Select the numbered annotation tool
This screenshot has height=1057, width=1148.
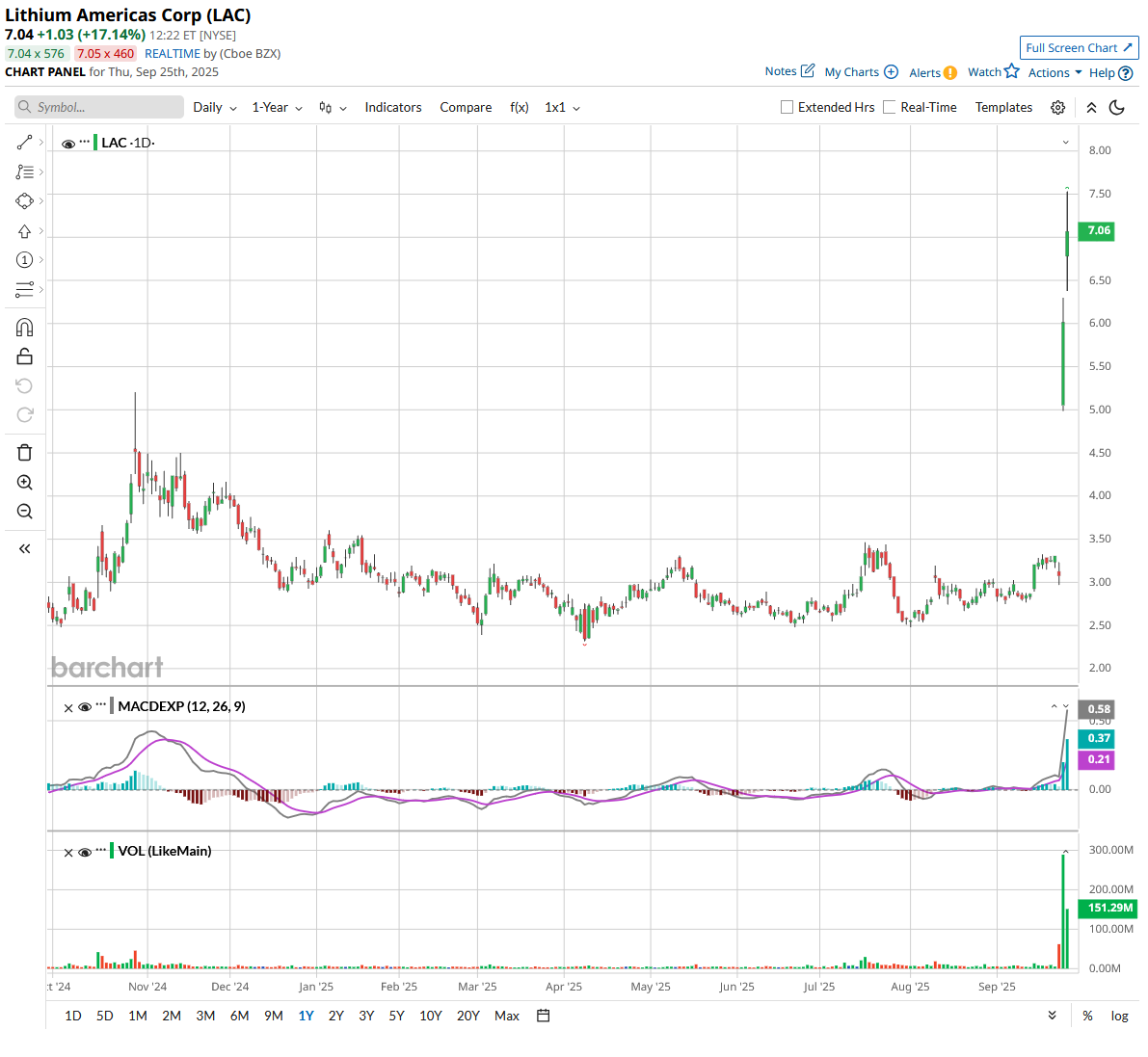tap(24, 260)
